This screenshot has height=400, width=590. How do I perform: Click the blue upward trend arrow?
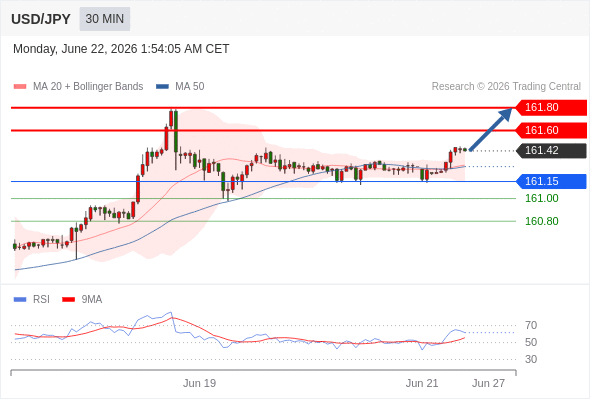point(491,129)
